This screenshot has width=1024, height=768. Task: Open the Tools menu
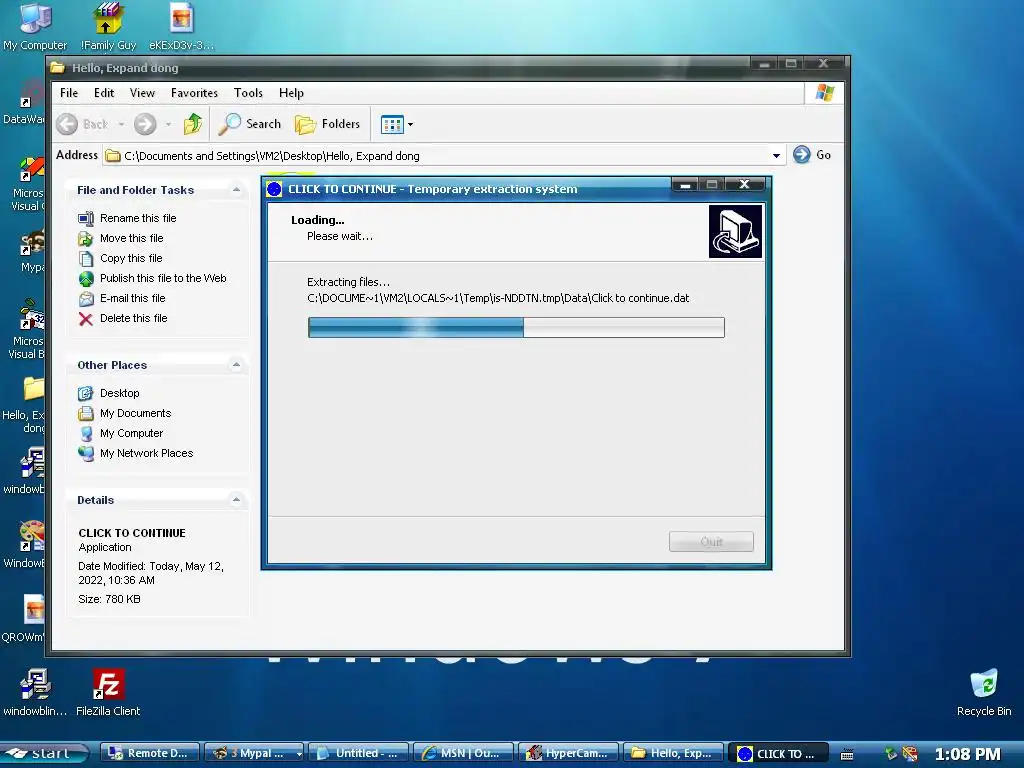tap(248, 93)
